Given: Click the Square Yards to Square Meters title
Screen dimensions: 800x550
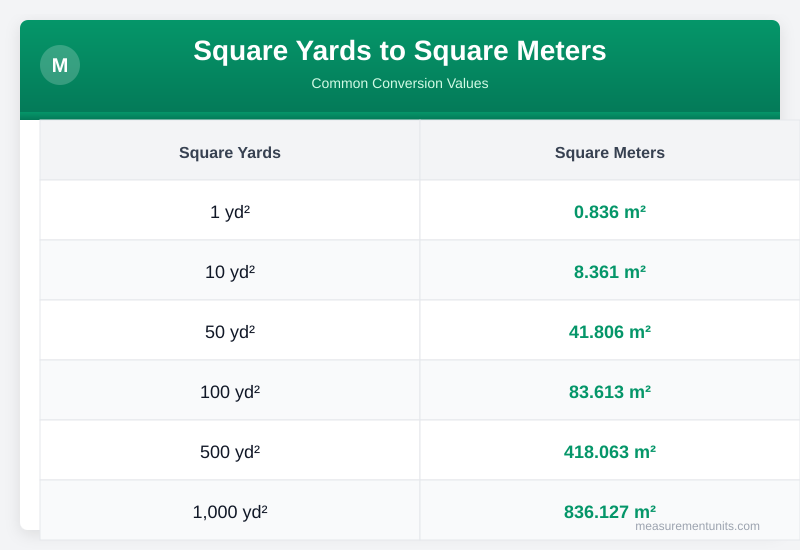Looking at the screenshot, I should [399, 51].
